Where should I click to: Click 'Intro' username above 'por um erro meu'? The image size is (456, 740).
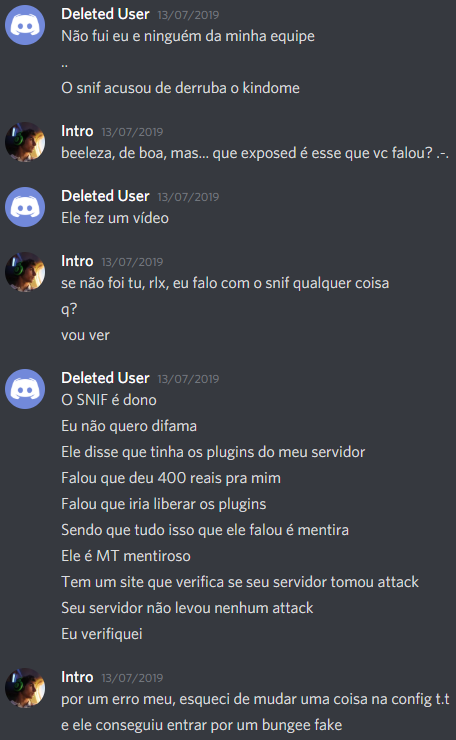pyautogui.click(x=77, y=677)
